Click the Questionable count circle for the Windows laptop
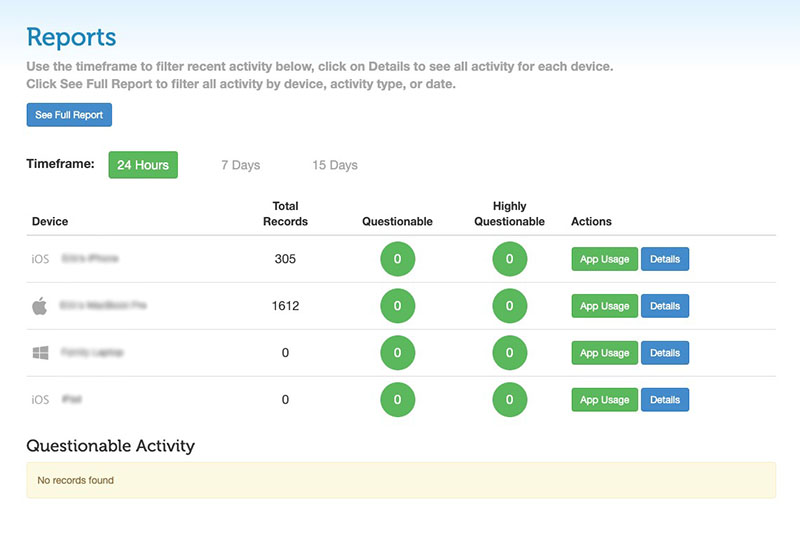 point(397,353)
